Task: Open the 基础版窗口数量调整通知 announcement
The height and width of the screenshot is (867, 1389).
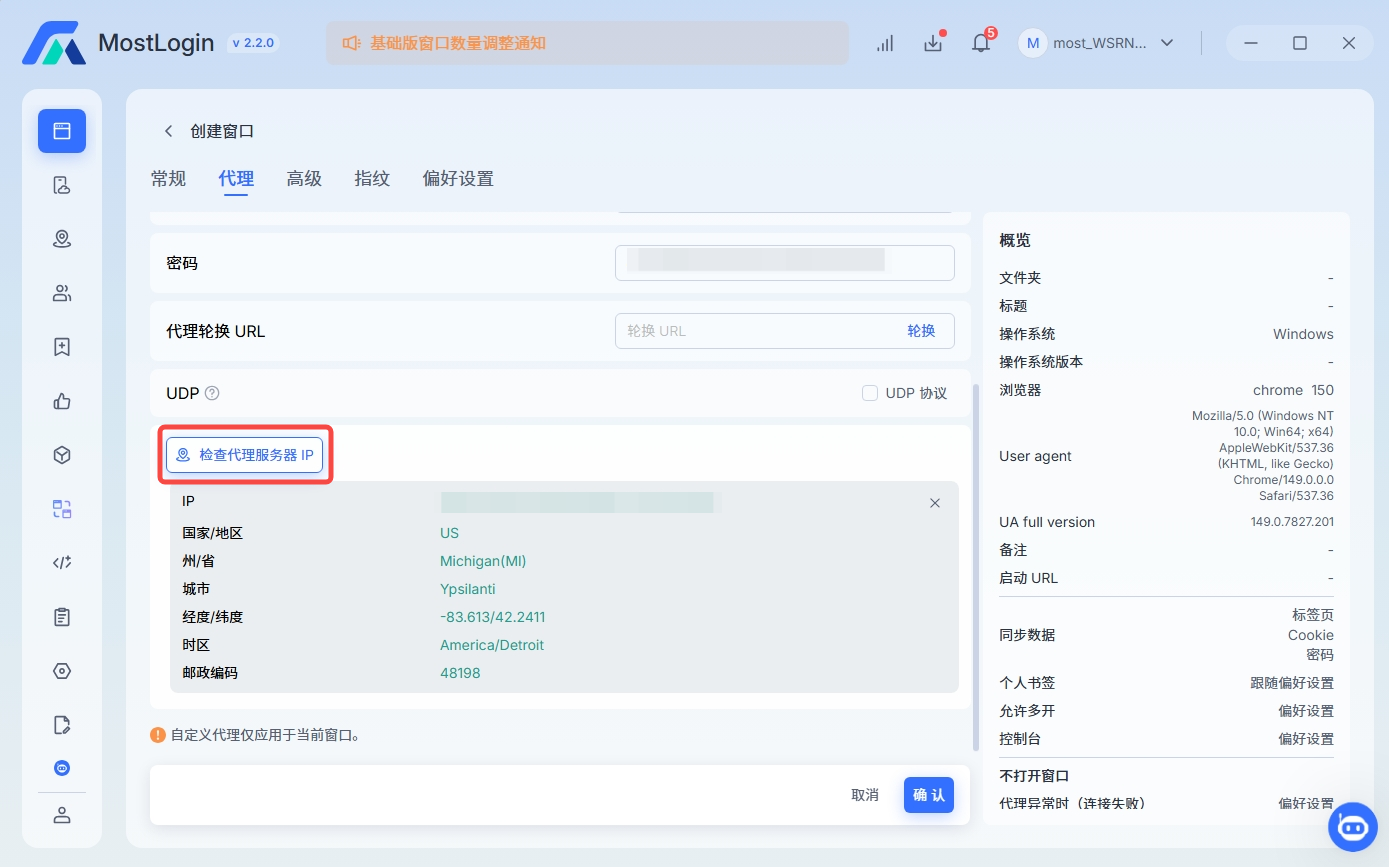Action: 458,43
